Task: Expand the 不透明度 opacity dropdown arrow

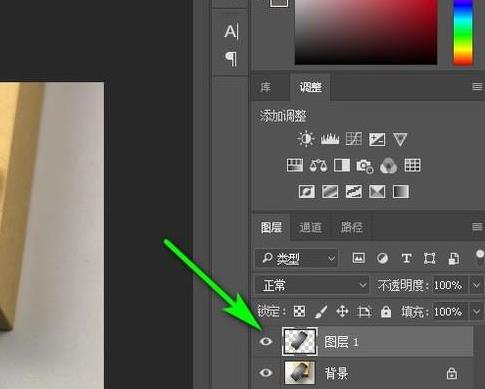Action: (476, 285)
